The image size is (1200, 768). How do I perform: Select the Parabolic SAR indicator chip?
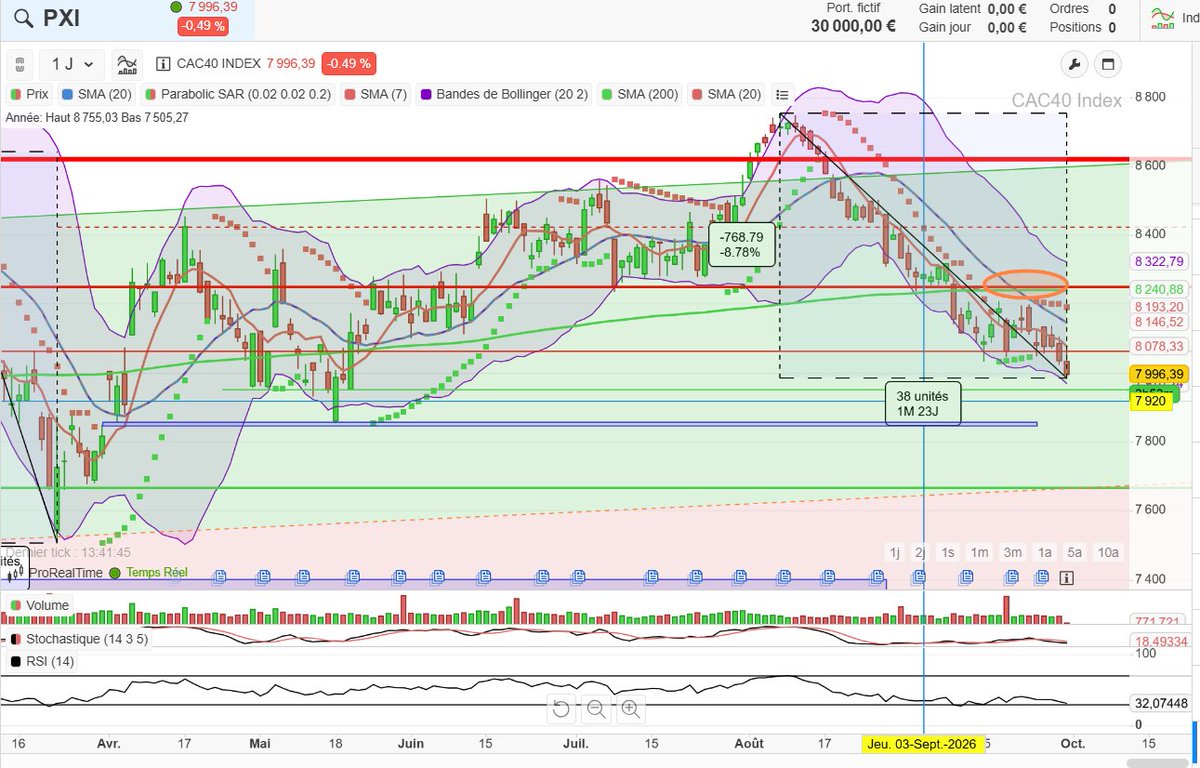pyautogui.click(x=237, y=95)
